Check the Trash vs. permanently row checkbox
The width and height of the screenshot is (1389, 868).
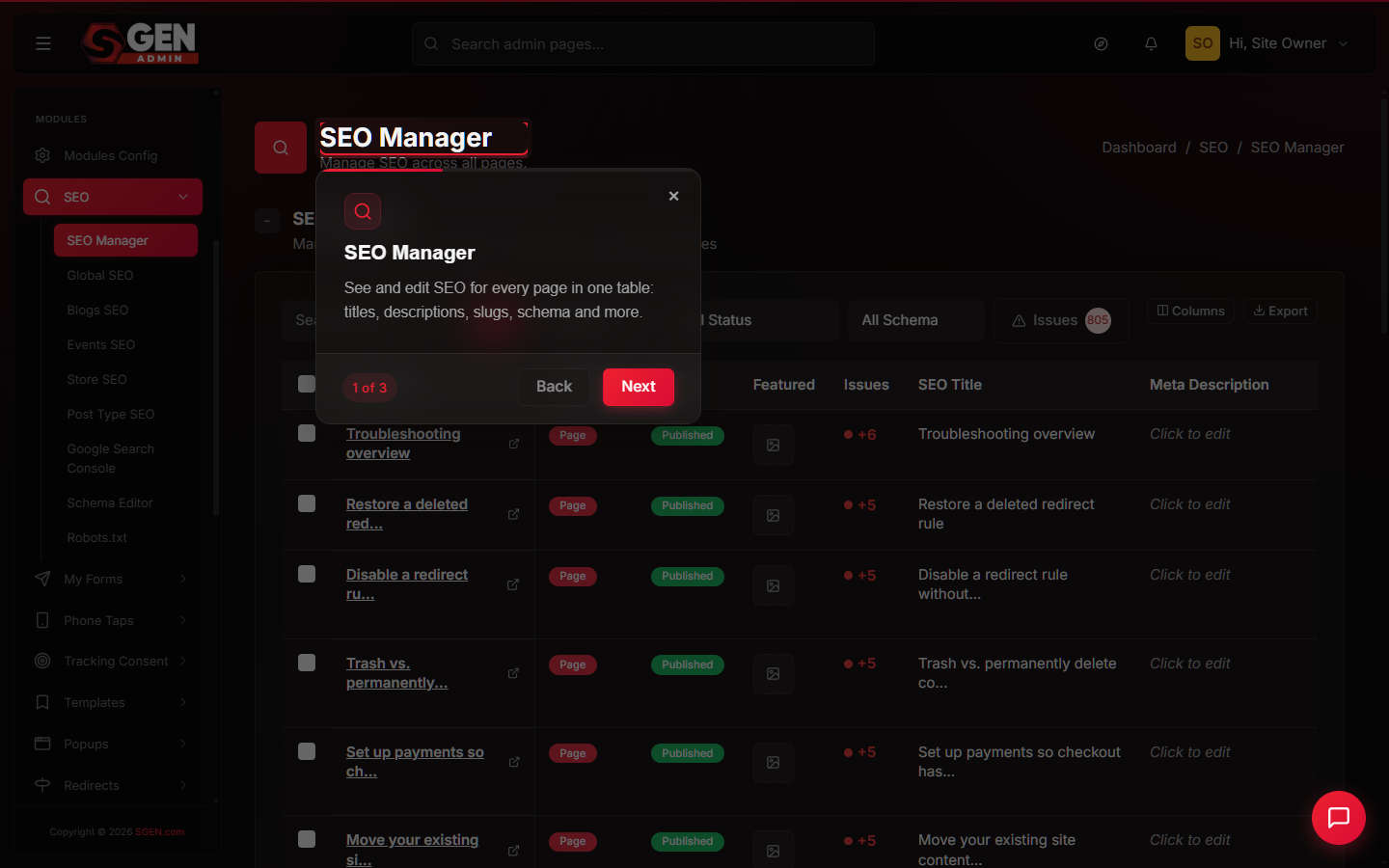(x=307, y=663)
